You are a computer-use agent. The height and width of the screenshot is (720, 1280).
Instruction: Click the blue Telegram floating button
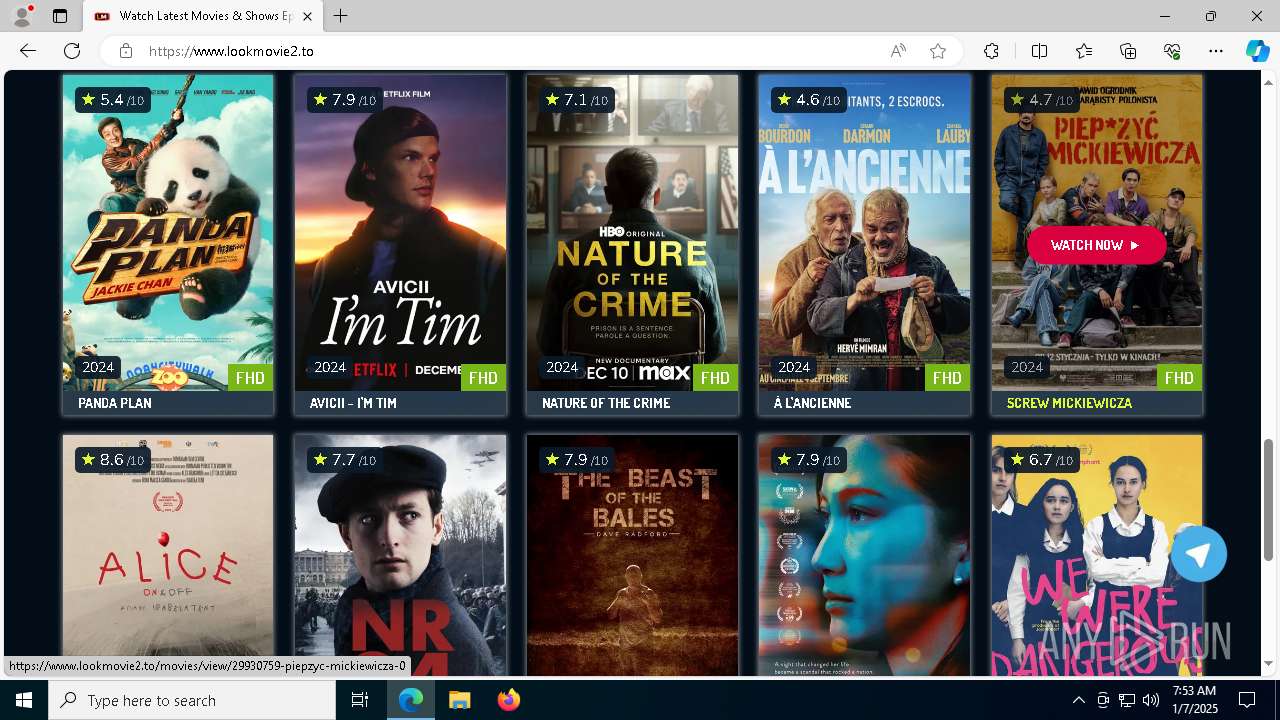point(1198,554)
